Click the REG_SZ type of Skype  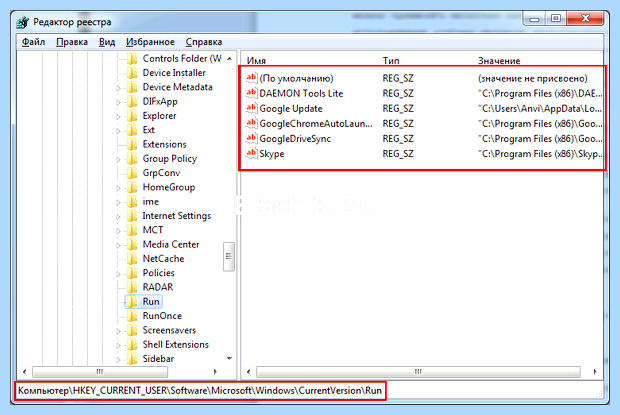[398, 154]
